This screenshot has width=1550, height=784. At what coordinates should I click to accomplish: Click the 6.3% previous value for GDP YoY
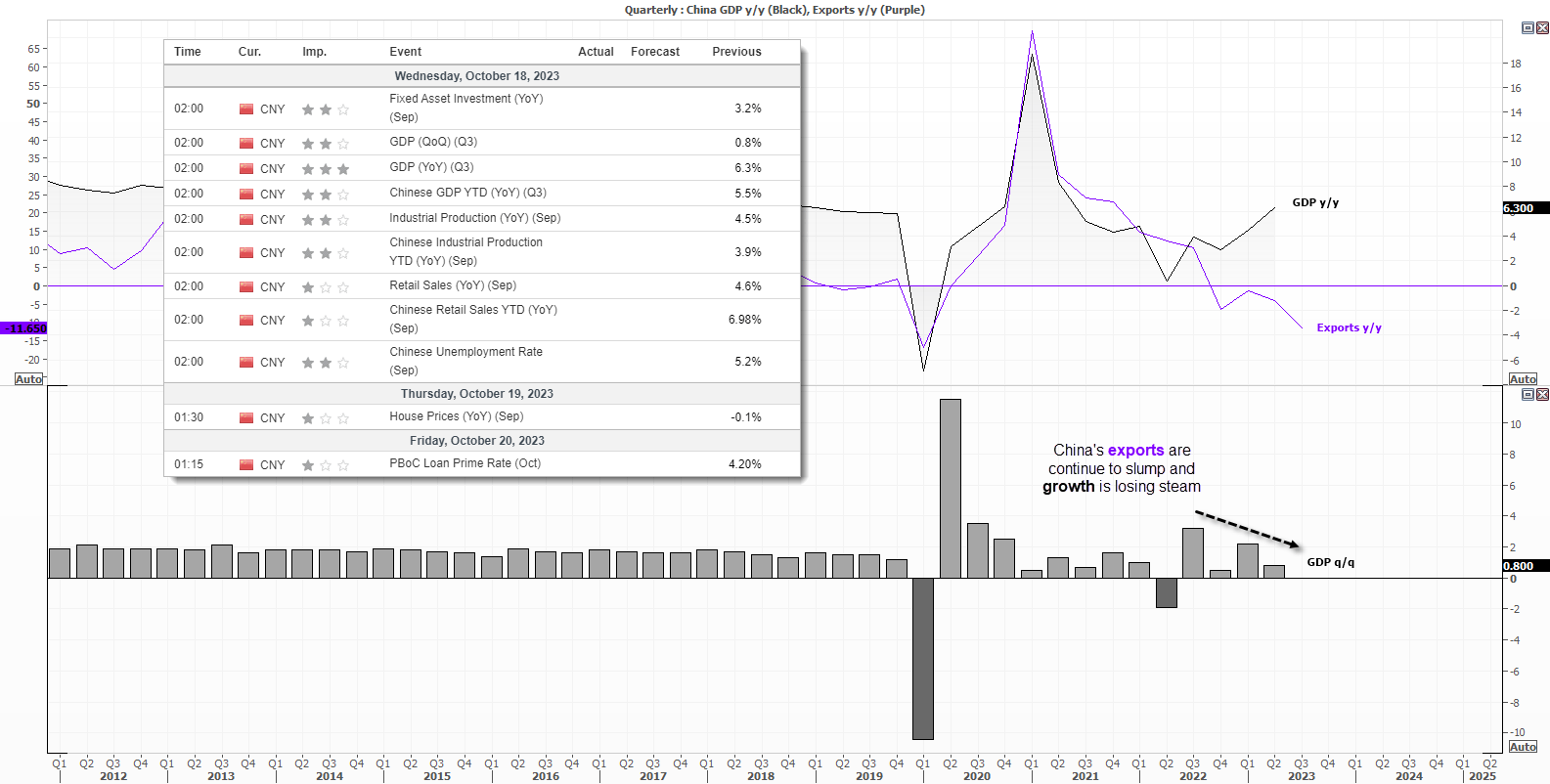[x=748, y=168]
